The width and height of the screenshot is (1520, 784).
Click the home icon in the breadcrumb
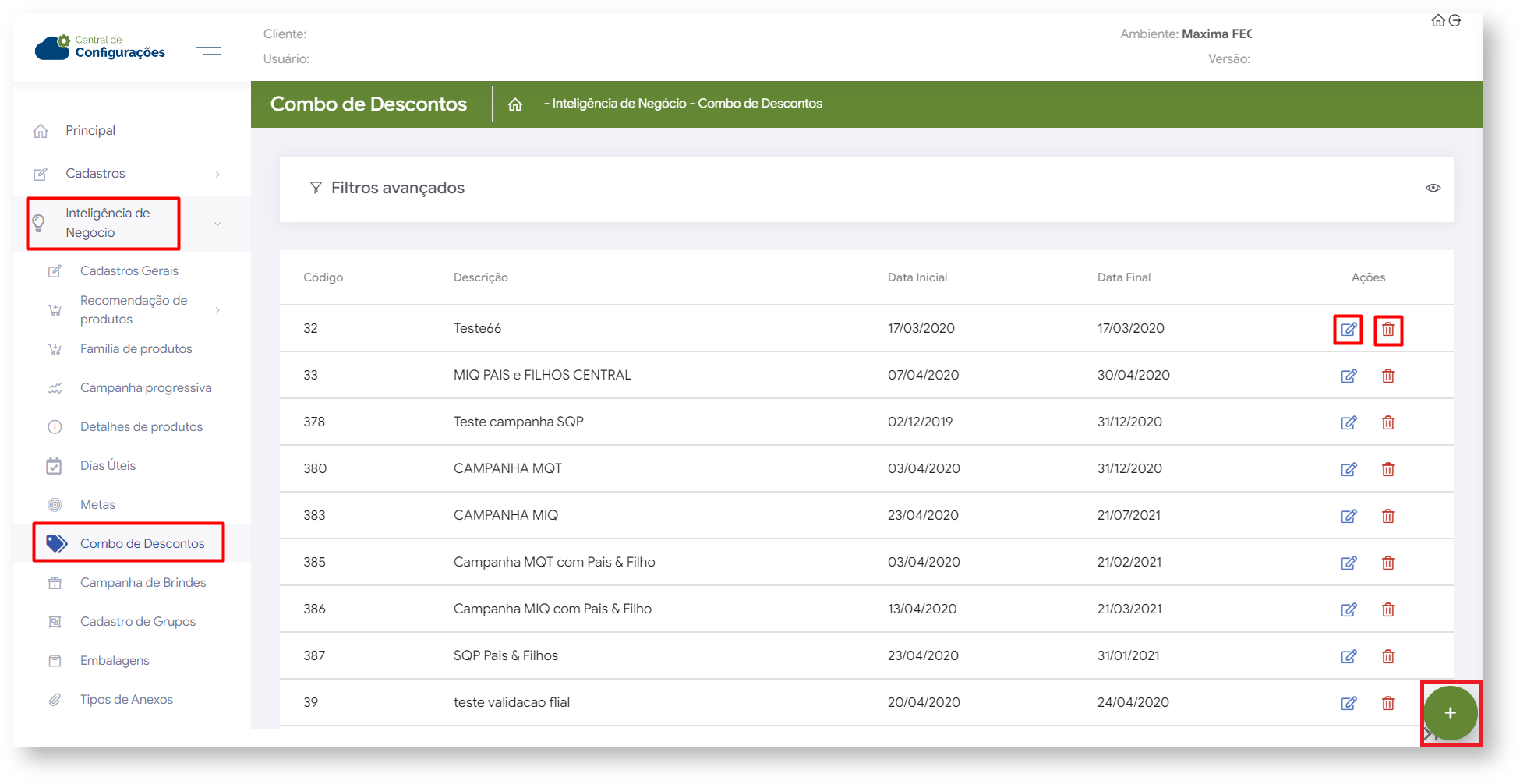pyautogui.click(x=515, y=104)
